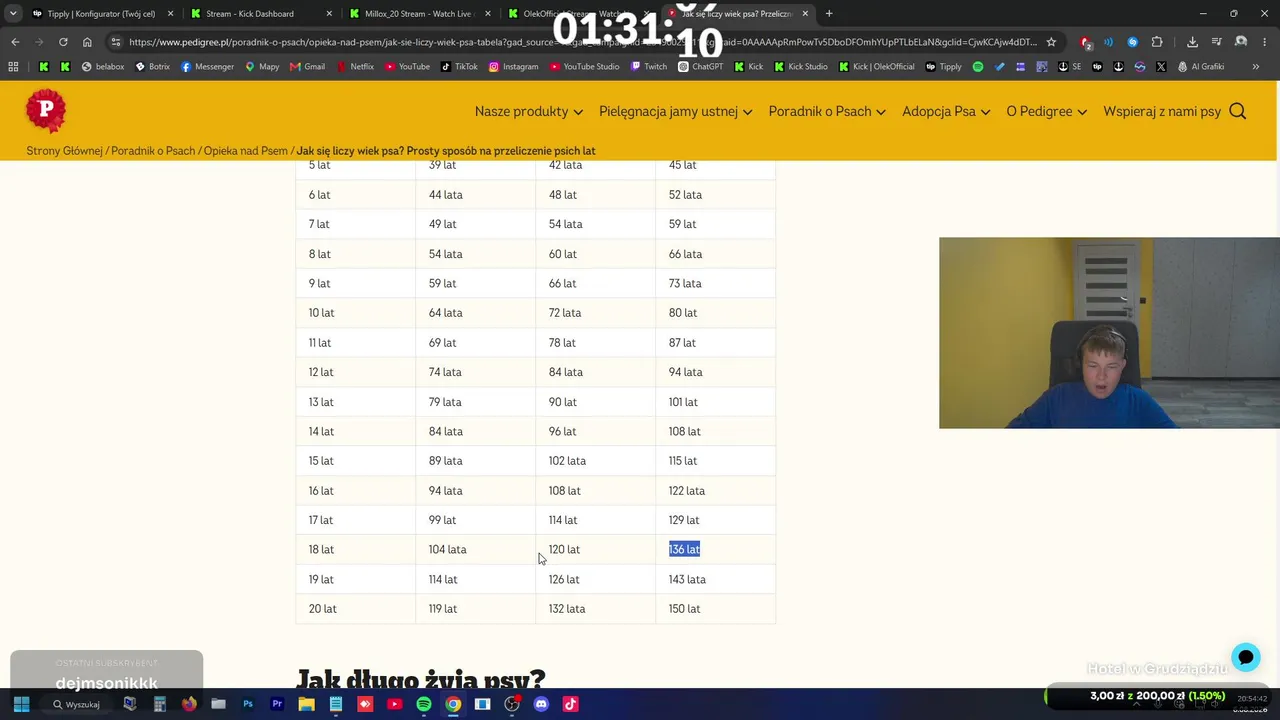The width and height of the screenshot is (1280, 720).
Task: Open the Instagram bookmark
Action: click(x=514, y=67)
